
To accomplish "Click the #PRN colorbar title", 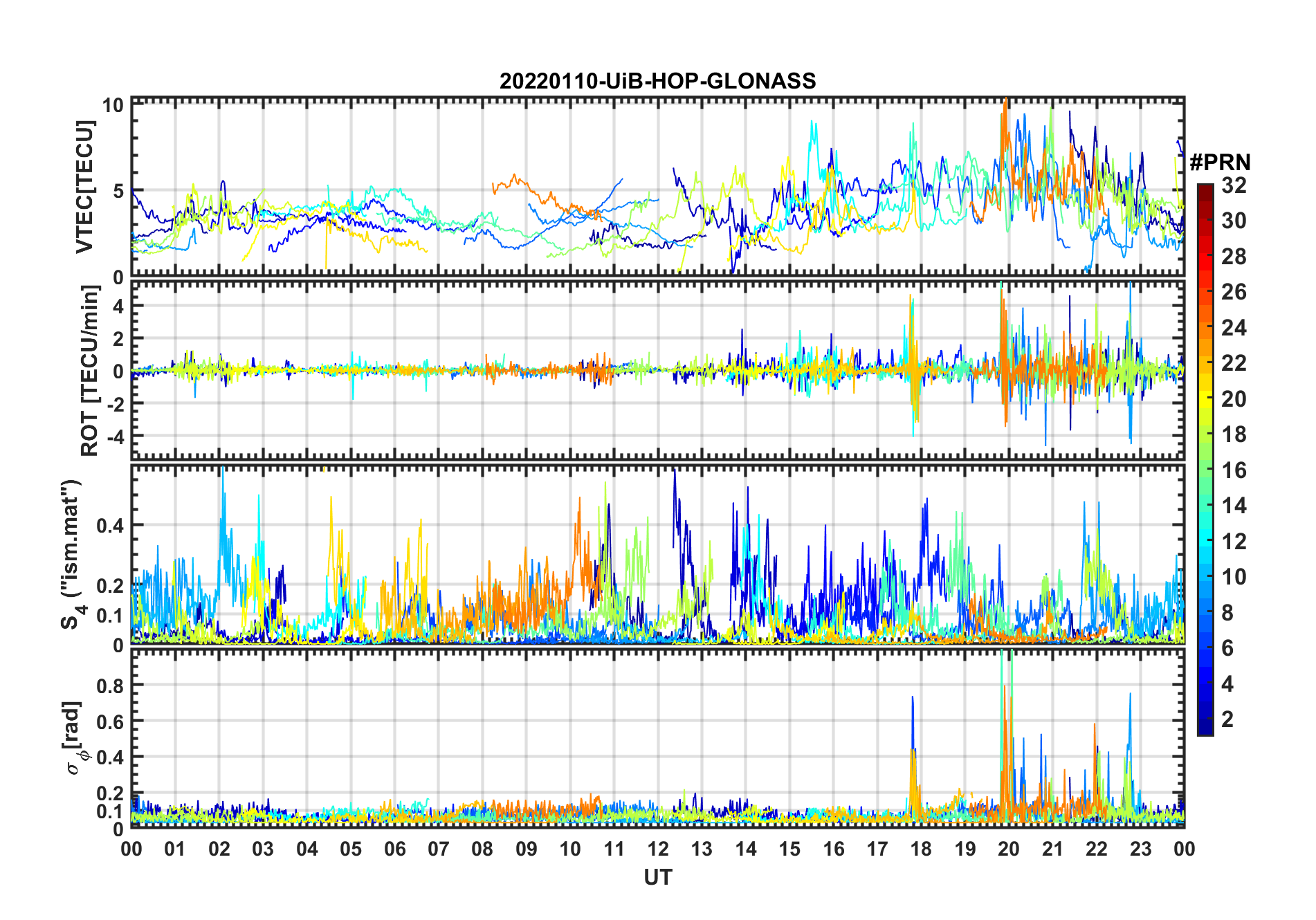I will tap(1220, 163).
